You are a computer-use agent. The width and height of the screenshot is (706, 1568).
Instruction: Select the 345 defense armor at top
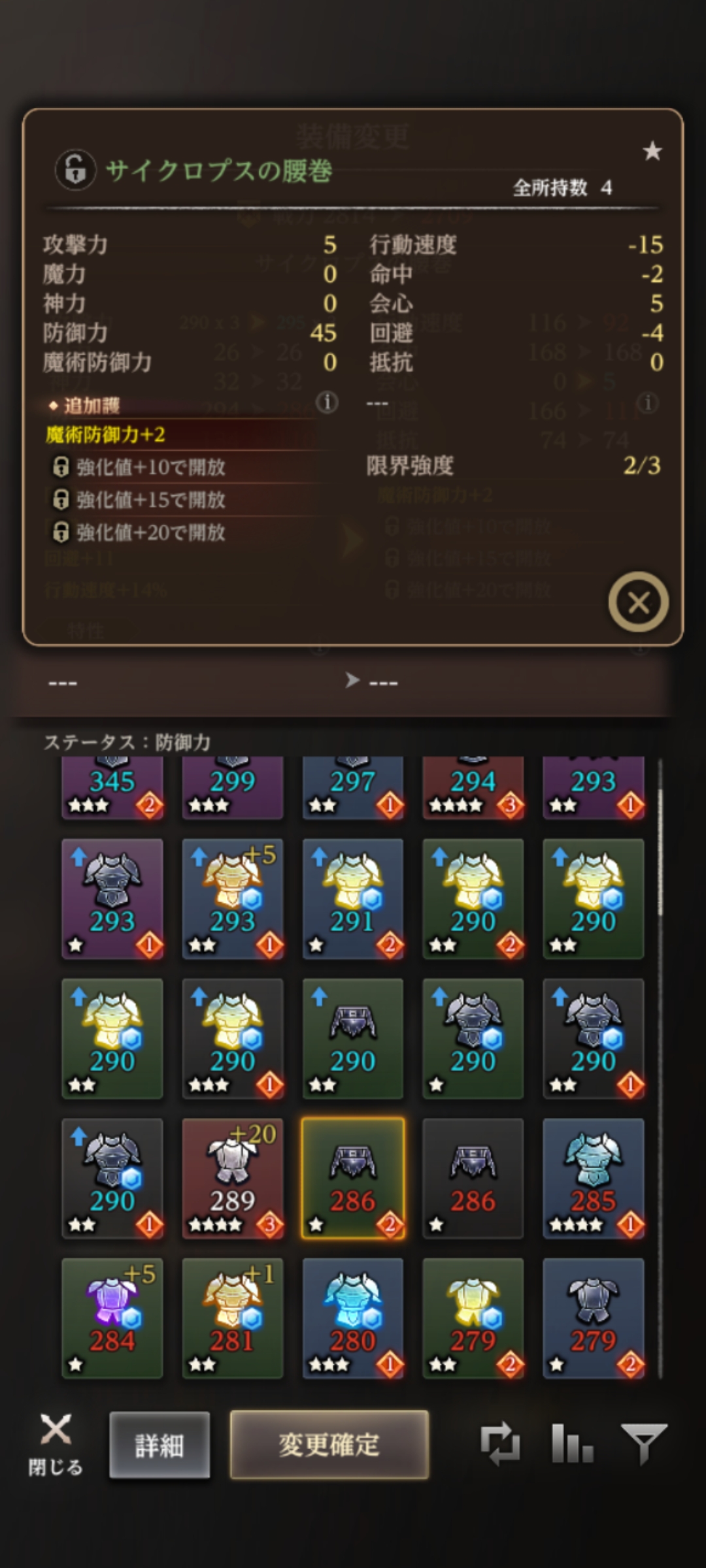(x=112, y=787)
